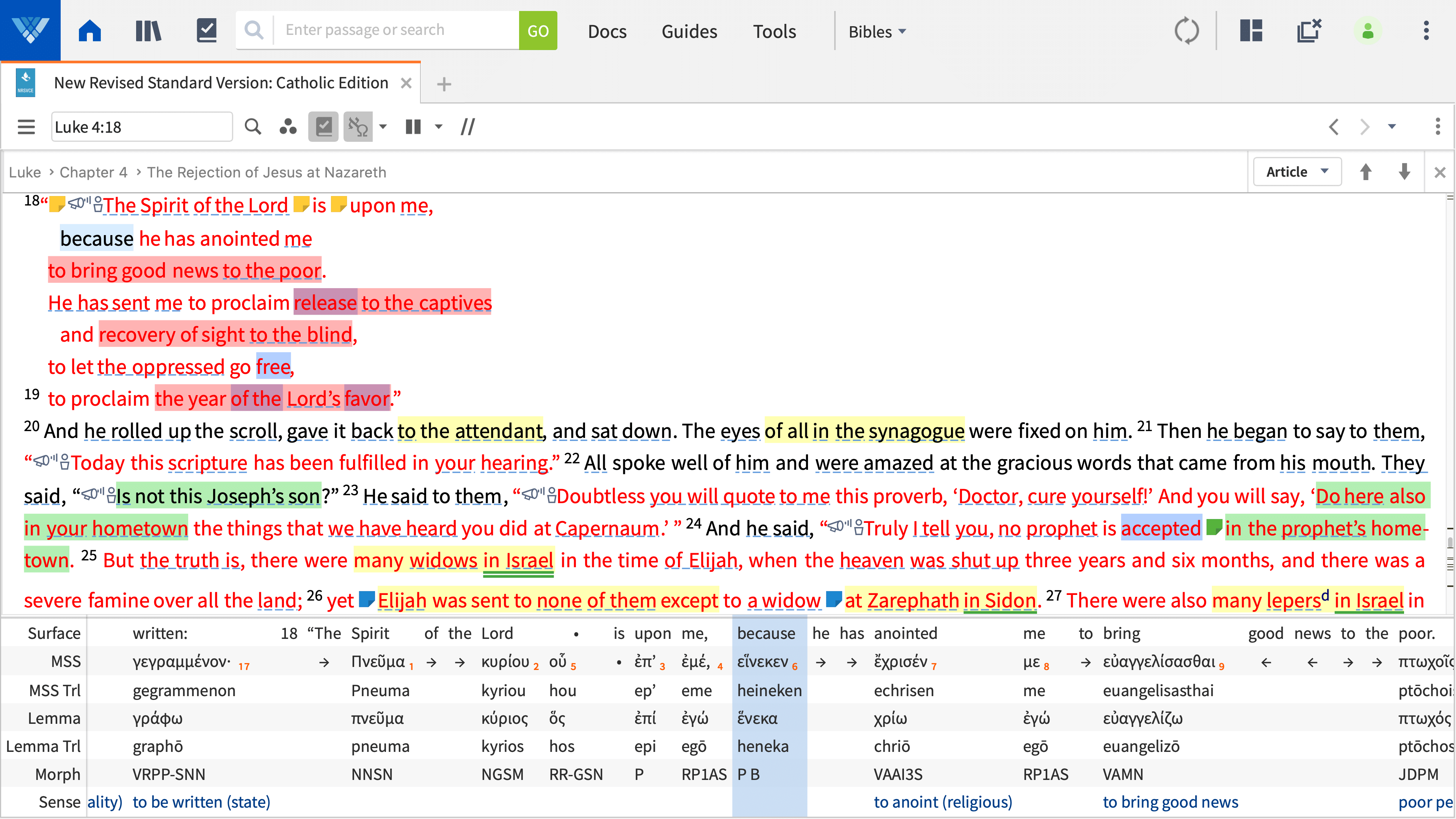Click the close-all-panels icon
The image size is (1456, 819).
click(x=1309, y=30)
